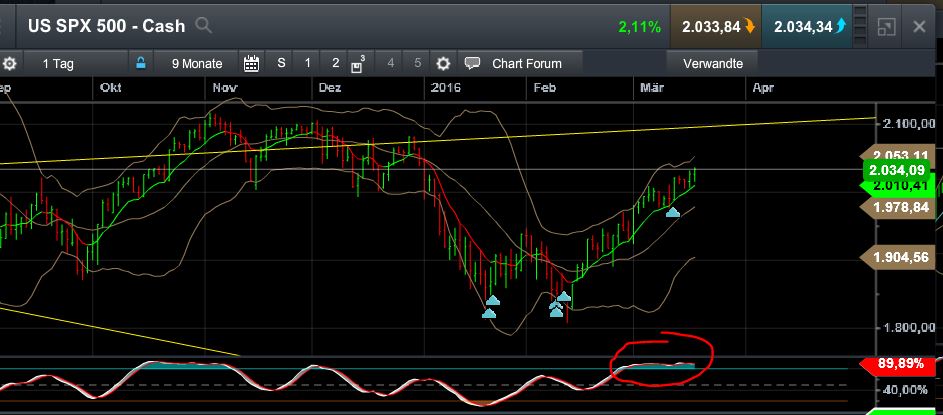This screenshot has height=415, width=943.
Task: Search for an instrument with the magnifier icon
Action: (x=204, y=26)
